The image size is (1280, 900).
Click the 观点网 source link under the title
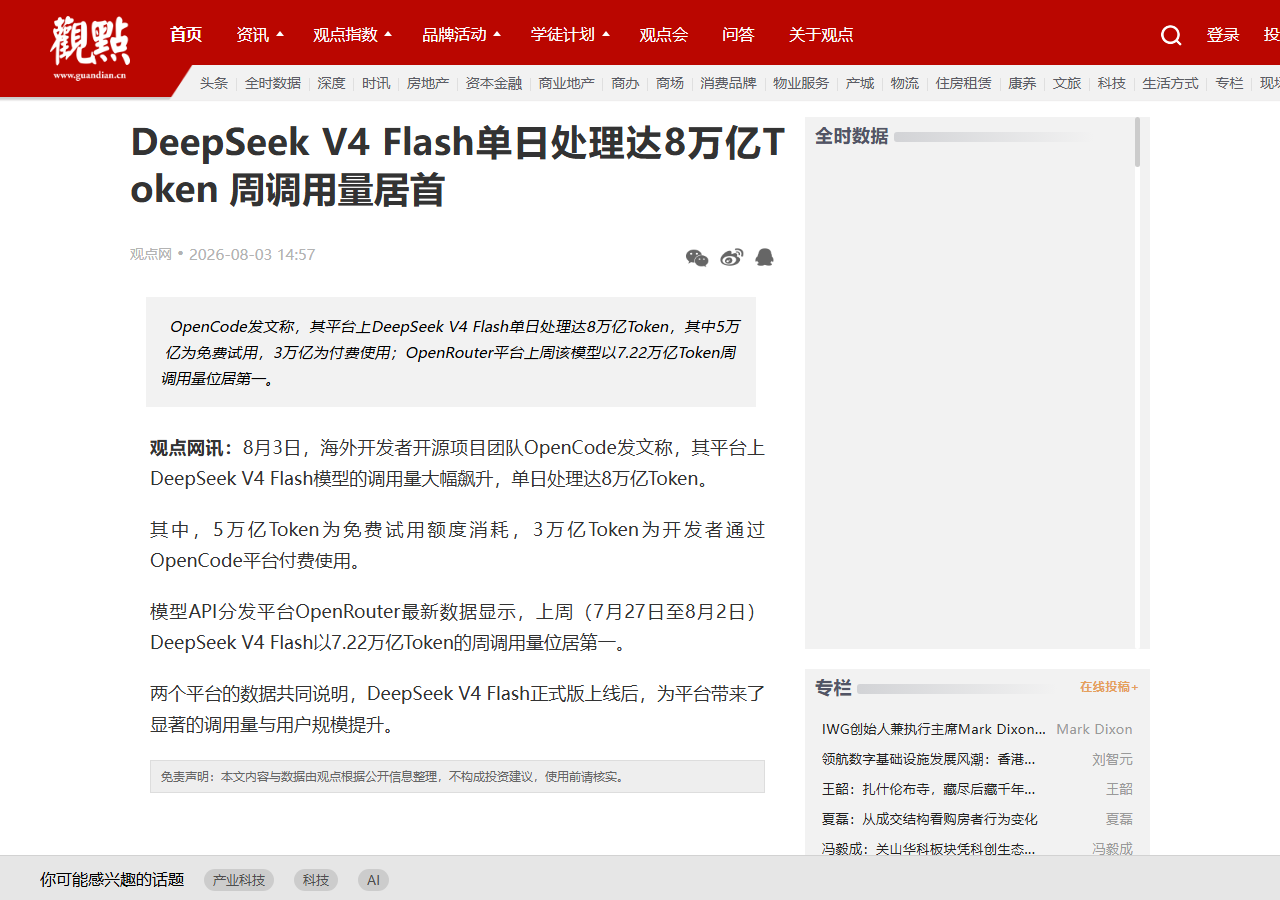point(151,254)
